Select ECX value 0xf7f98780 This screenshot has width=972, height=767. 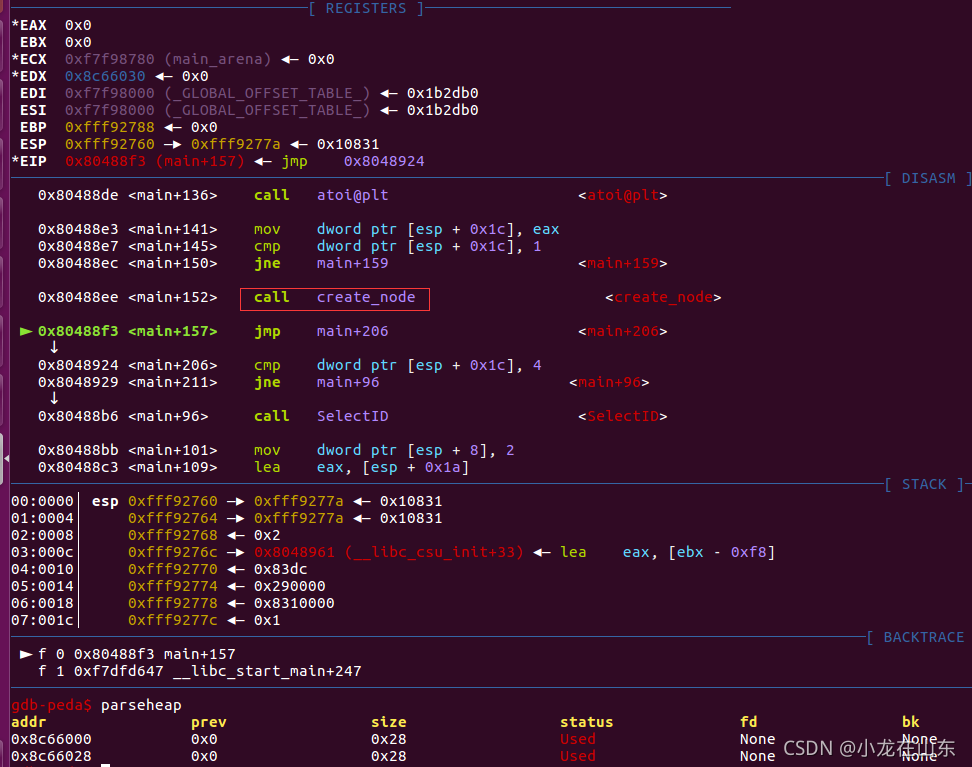[110, 60]
